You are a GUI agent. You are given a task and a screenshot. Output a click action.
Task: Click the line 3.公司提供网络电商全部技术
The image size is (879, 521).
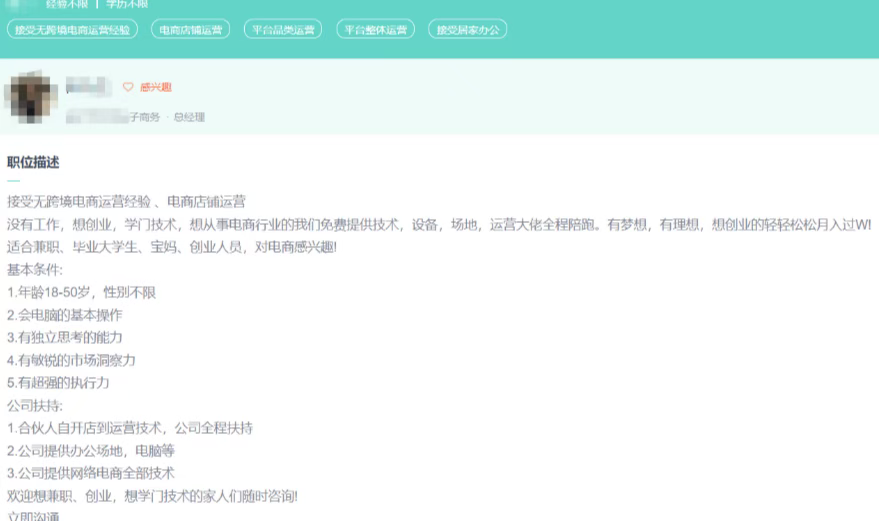(91, 473)
